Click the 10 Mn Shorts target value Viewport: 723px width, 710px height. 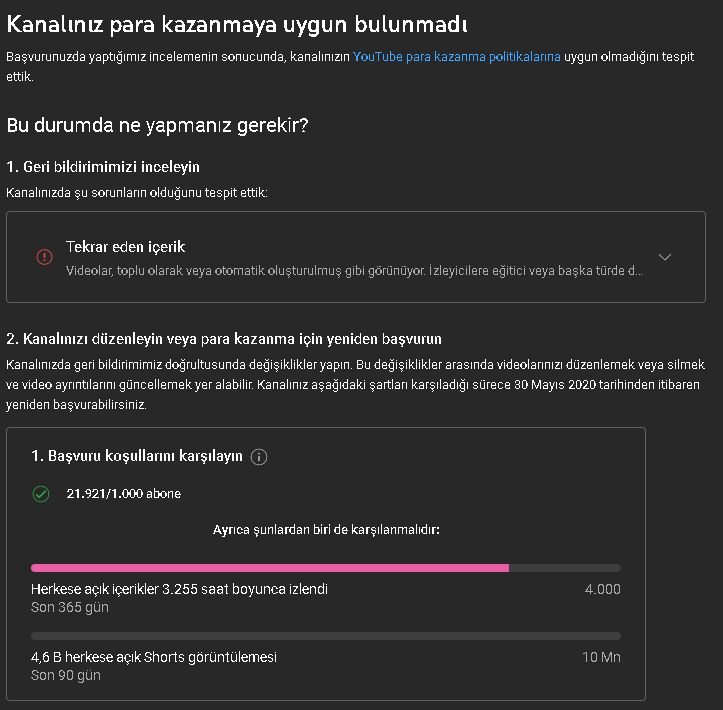click(601, 657)
